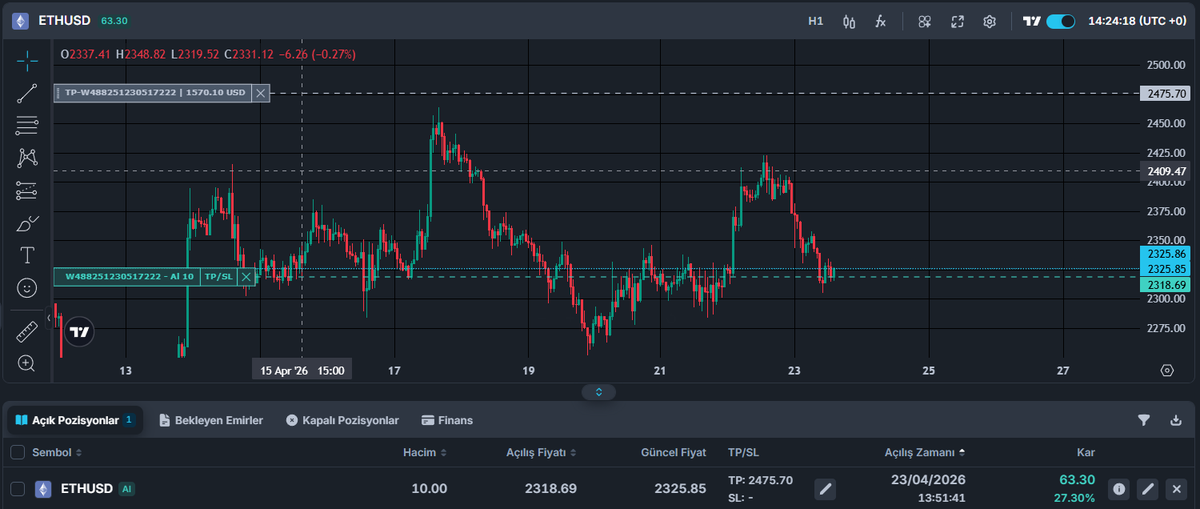Check the ETHUSD row checkbox
Viewport: 1200px width, 509px height.
pos(17,489)
